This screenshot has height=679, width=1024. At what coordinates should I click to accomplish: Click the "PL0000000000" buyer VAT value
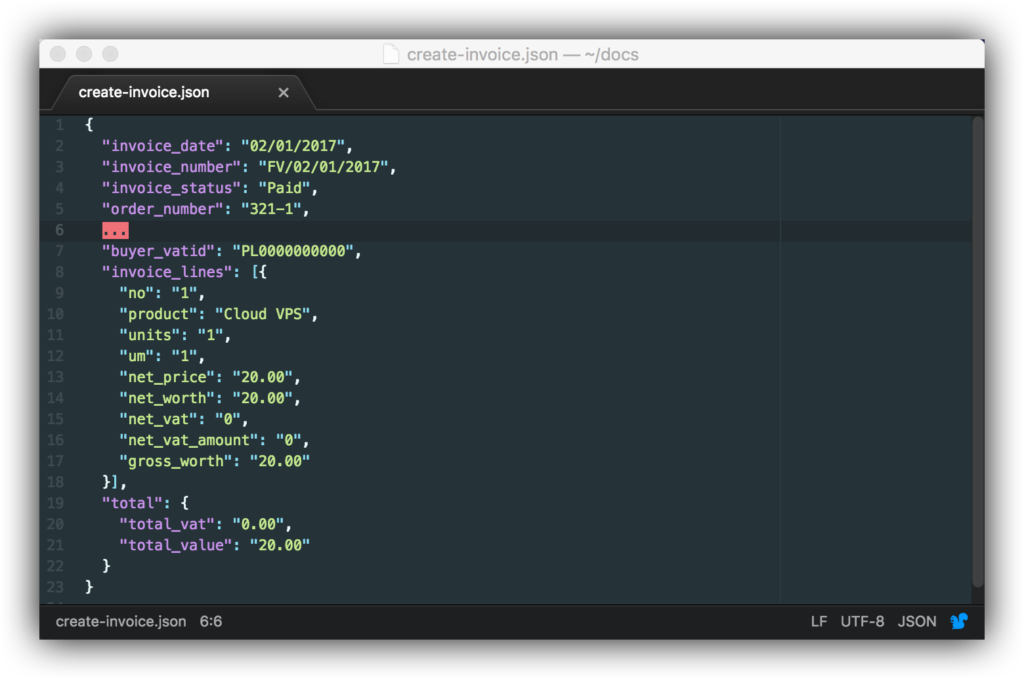tap(293, 251)
